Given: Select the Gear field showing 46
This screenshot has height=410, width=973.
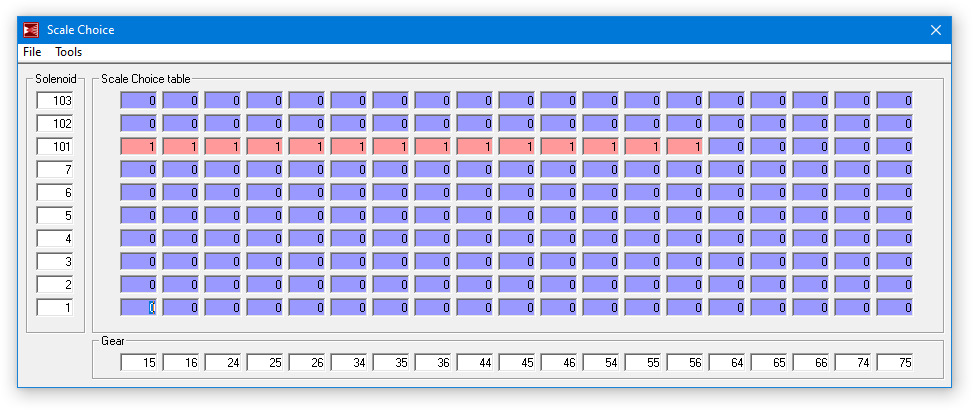Looking at the screenshot, I should click(558, 363).
